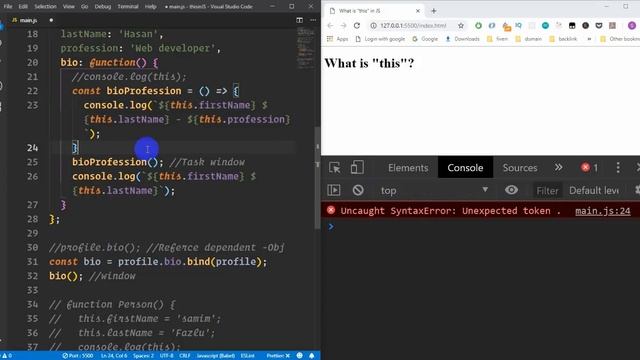
Task: Click the feedback smiley icon
Action: click(300, 356)
